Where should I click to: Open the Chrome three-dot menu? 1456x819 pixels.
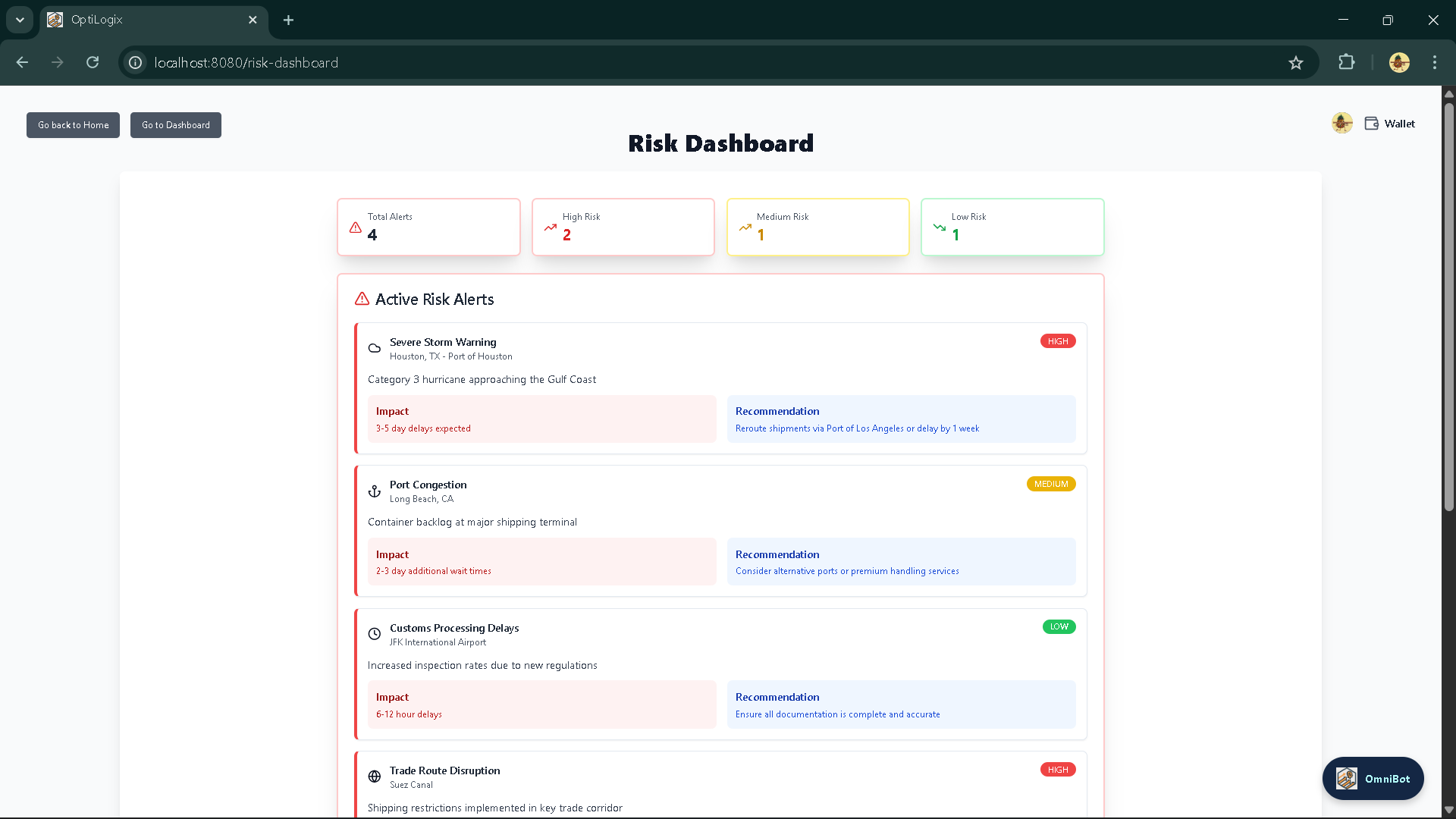[1434, 62]
